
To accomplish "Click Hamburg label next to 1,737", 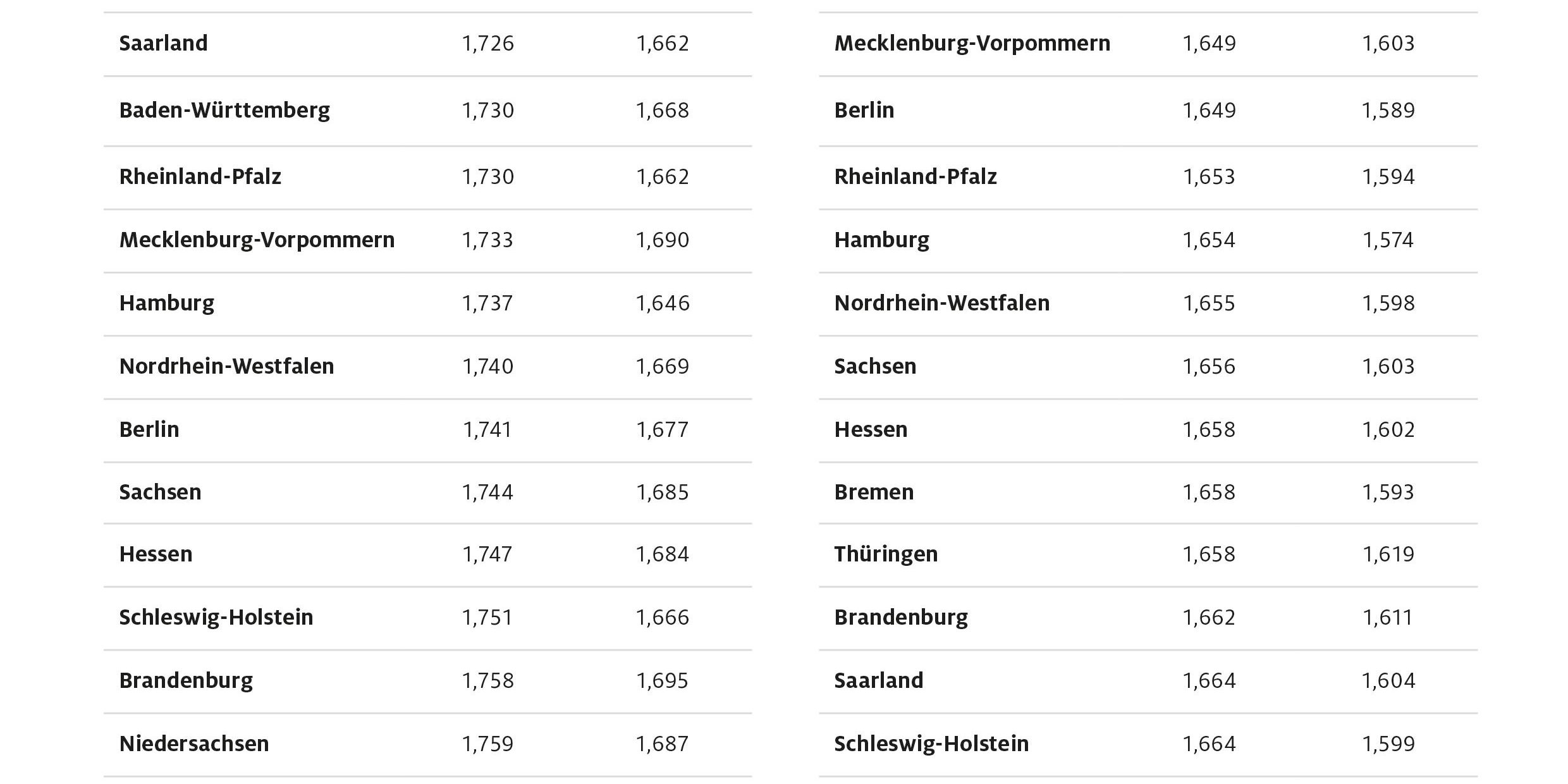I will click(167, 303).
